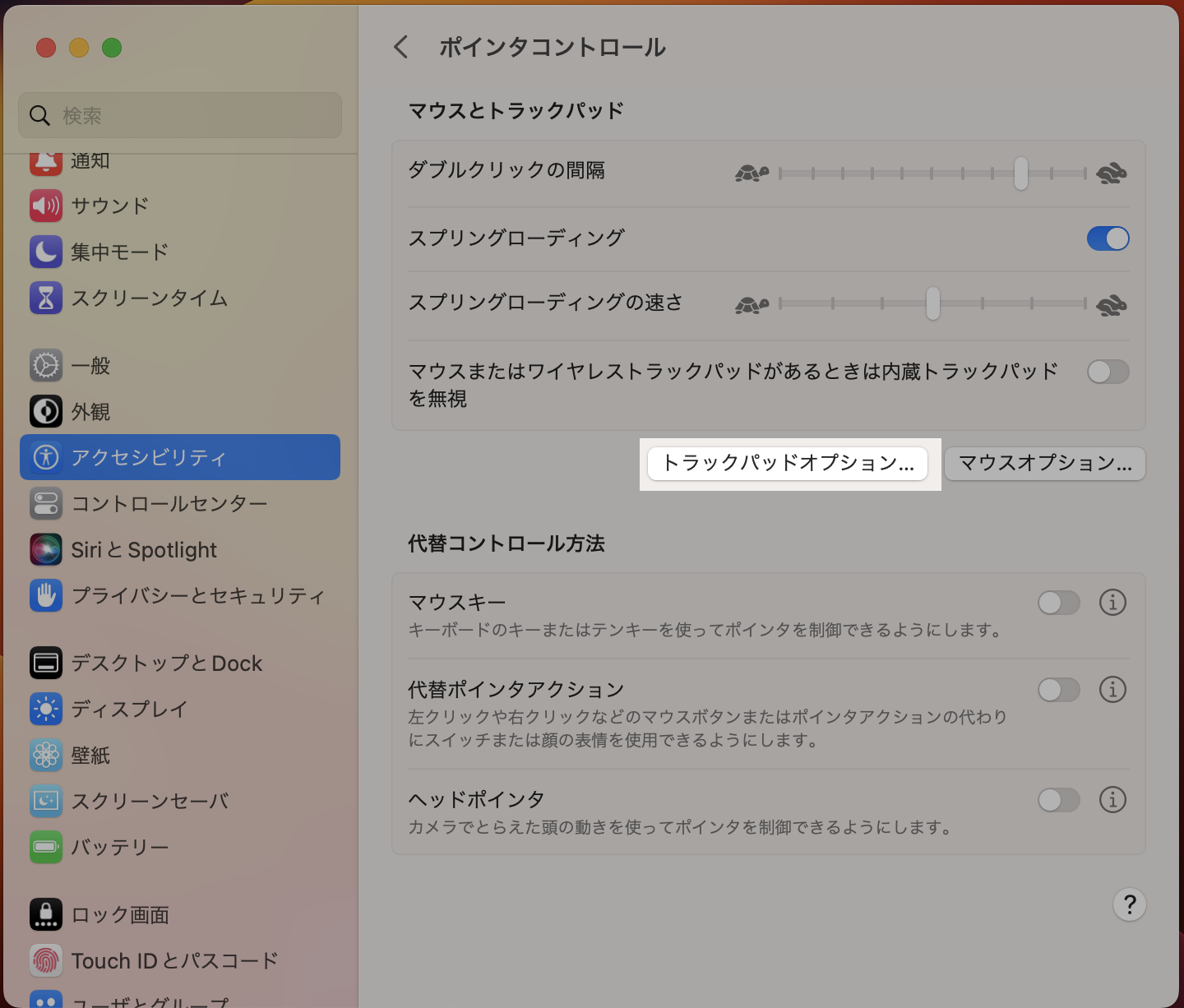Open info for ヘッドポインタ
1184x1008 pixels.
(1112, 800)
